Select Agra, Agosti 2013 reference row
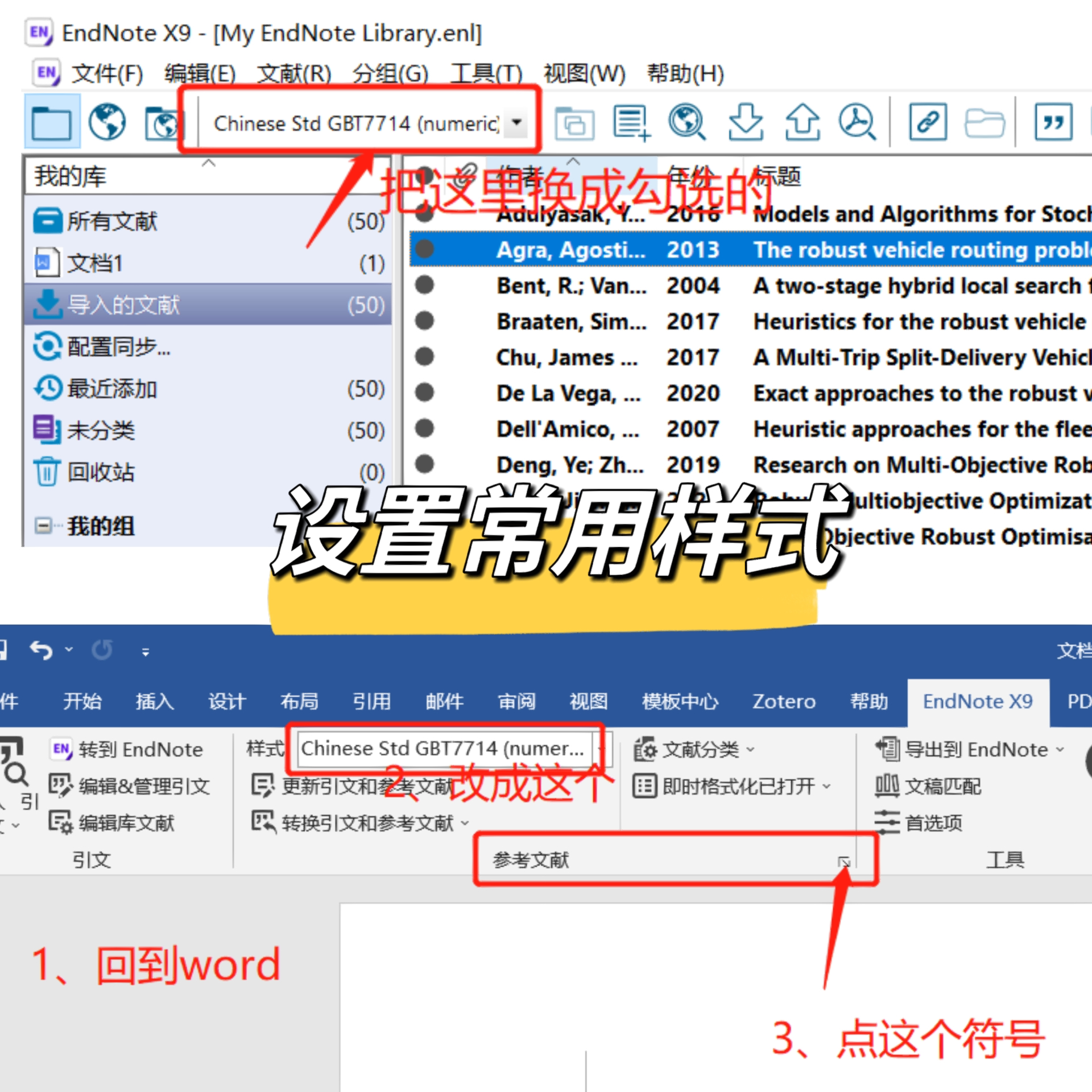 [x=751, y=250]
